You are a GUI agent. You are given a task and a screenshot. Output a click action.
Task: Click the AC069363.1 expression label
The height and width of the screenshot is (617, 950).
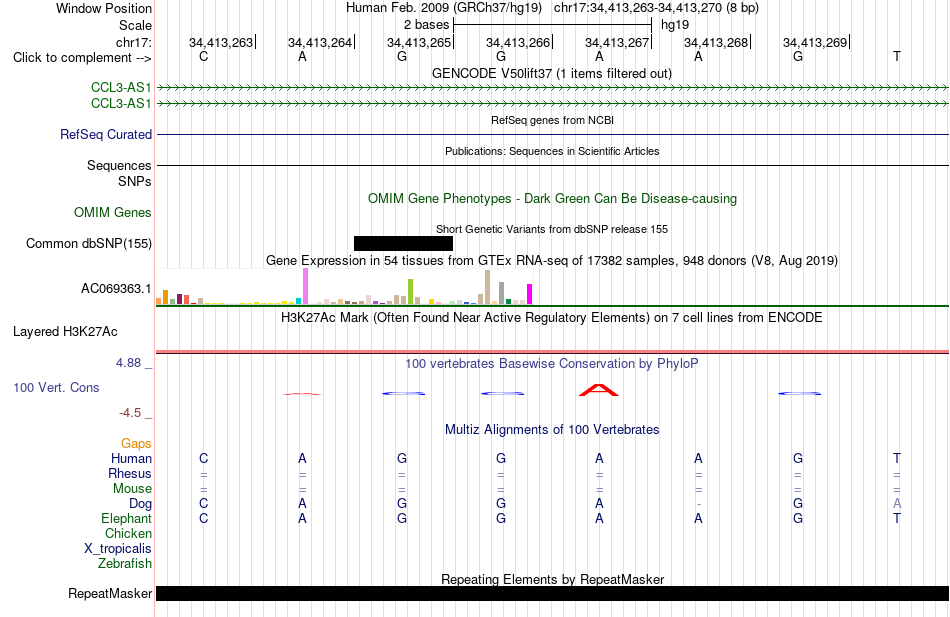[x=116, y=288]
